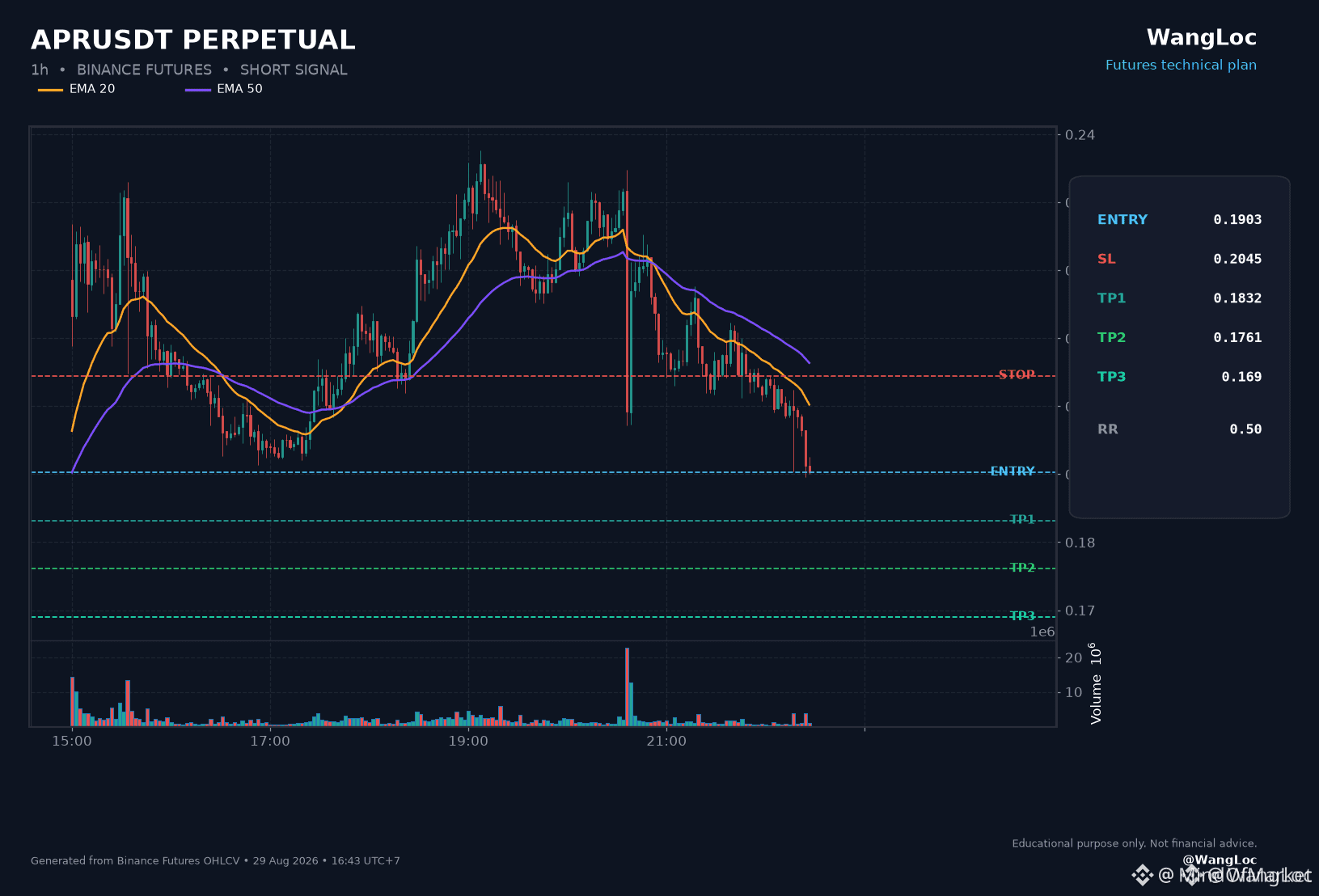This screenshot has width=1319, height=896.
Task: Click the 0.17 price axis label
Action: pos(1080,611)
